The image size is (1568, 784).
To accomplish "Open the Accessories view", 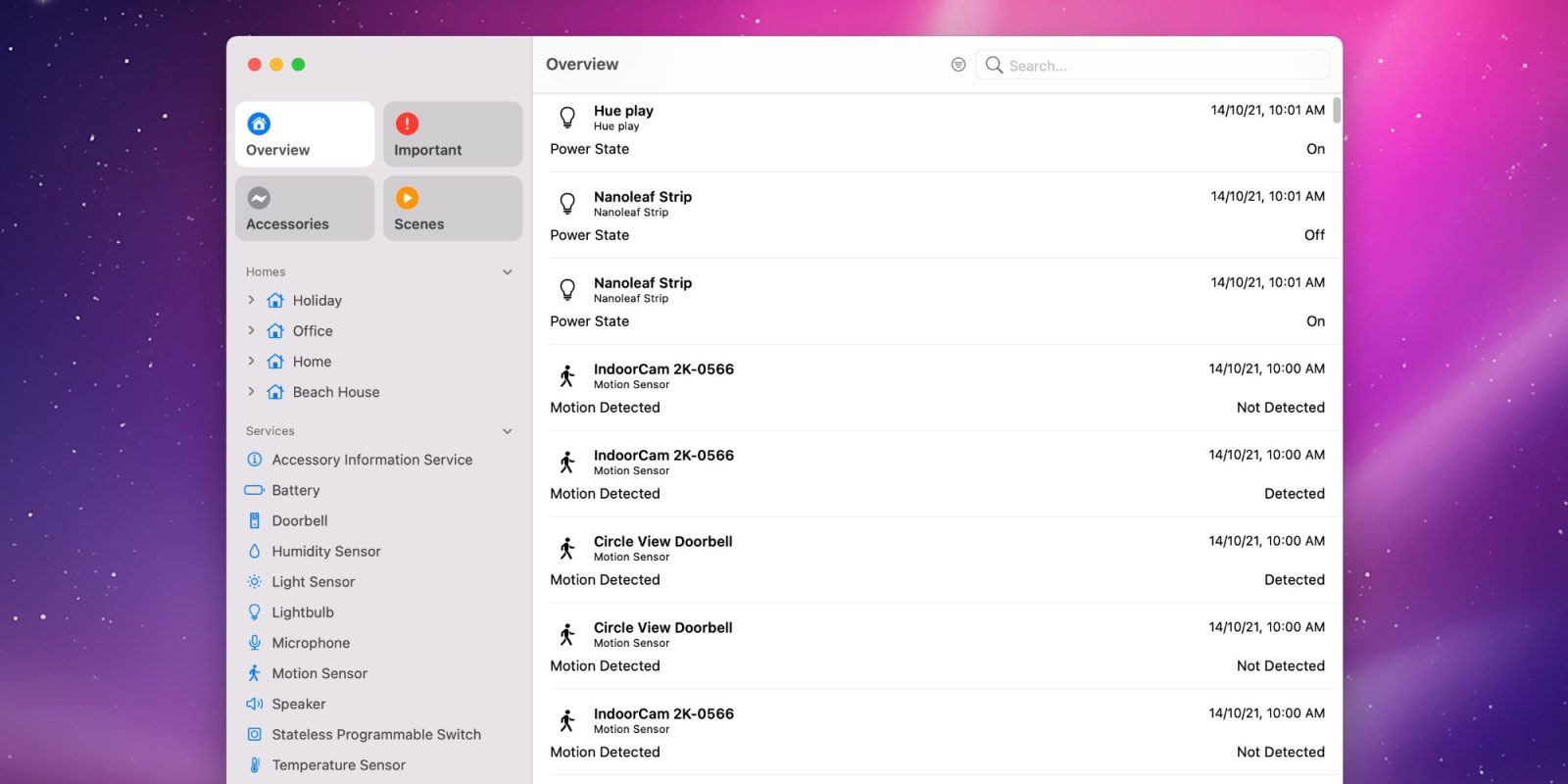I will [304, 209].
